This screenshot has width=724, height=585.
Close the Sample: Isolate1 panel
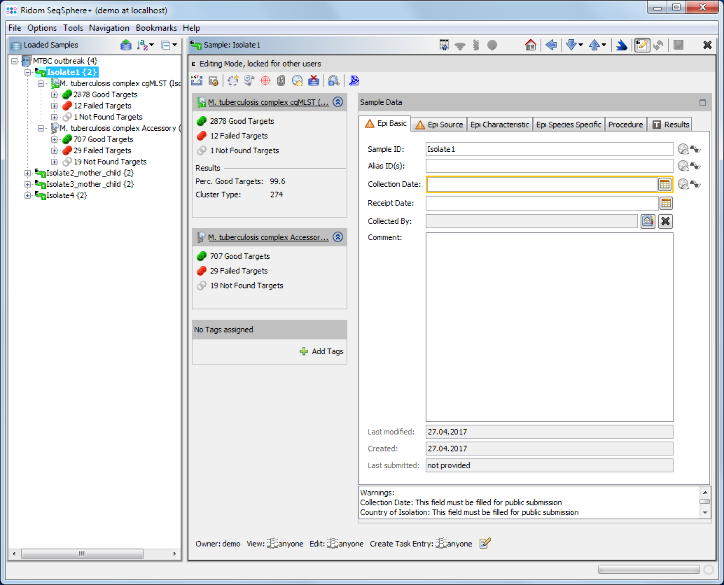coord(707,45)
